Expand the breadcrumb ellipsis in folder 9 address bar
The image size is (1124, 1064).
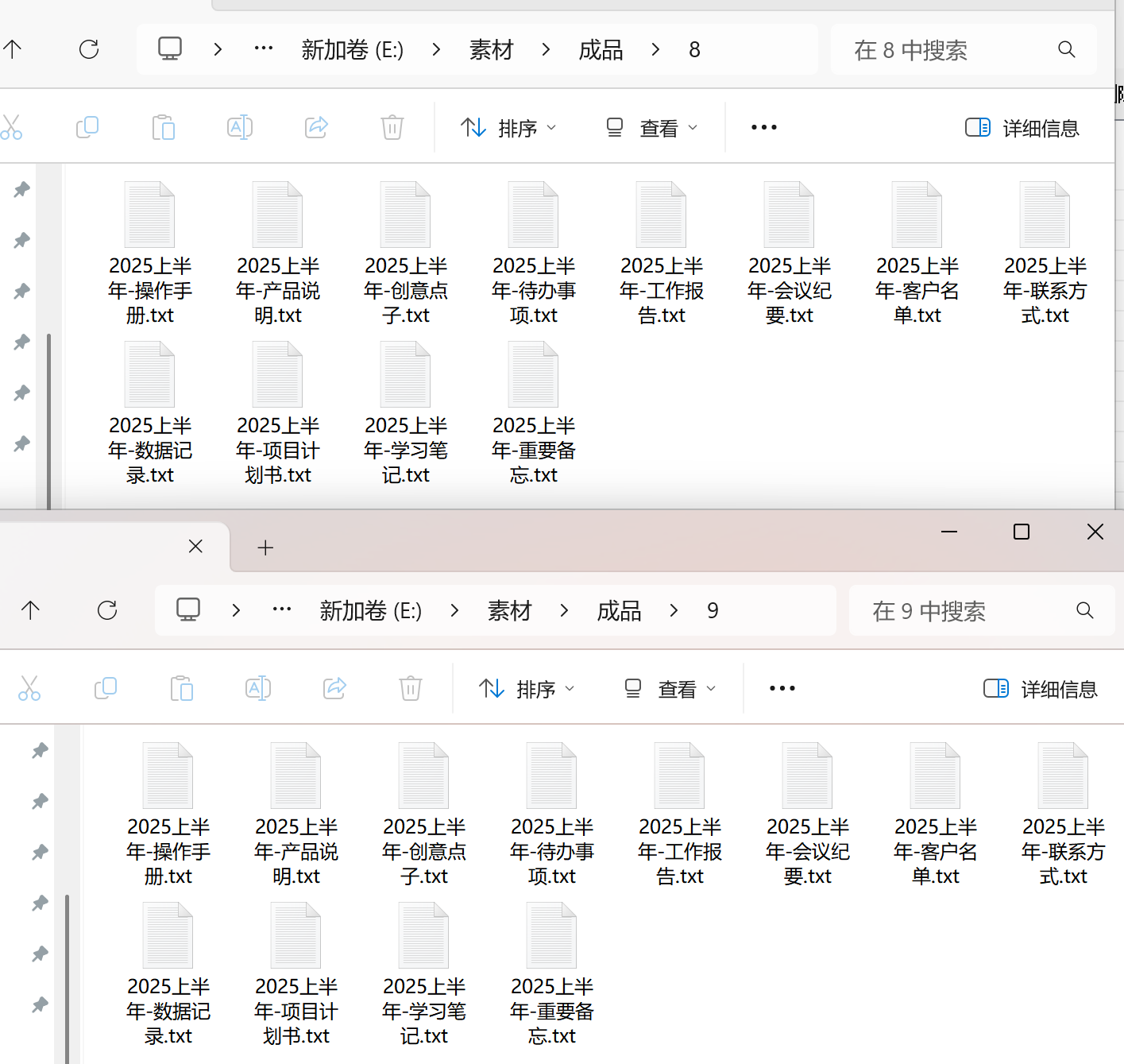click(281, 609)
